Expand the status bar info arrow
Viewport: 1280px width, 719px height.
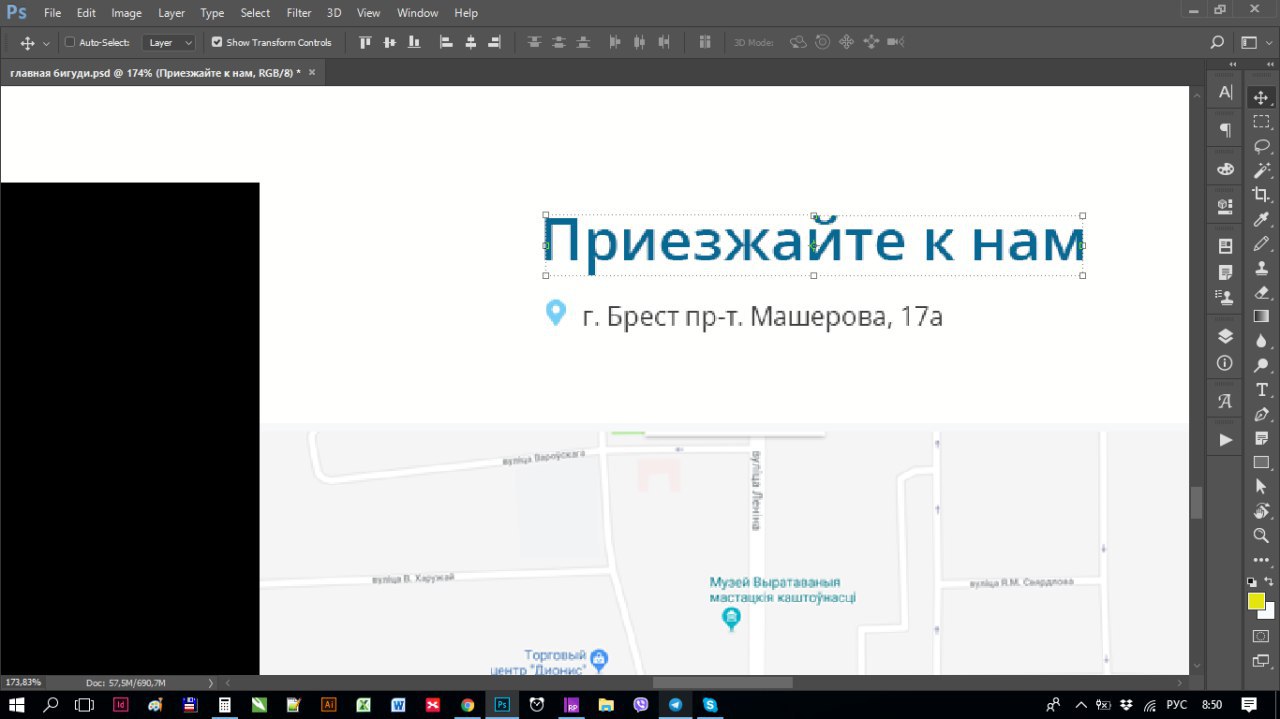tap(210, 682)
